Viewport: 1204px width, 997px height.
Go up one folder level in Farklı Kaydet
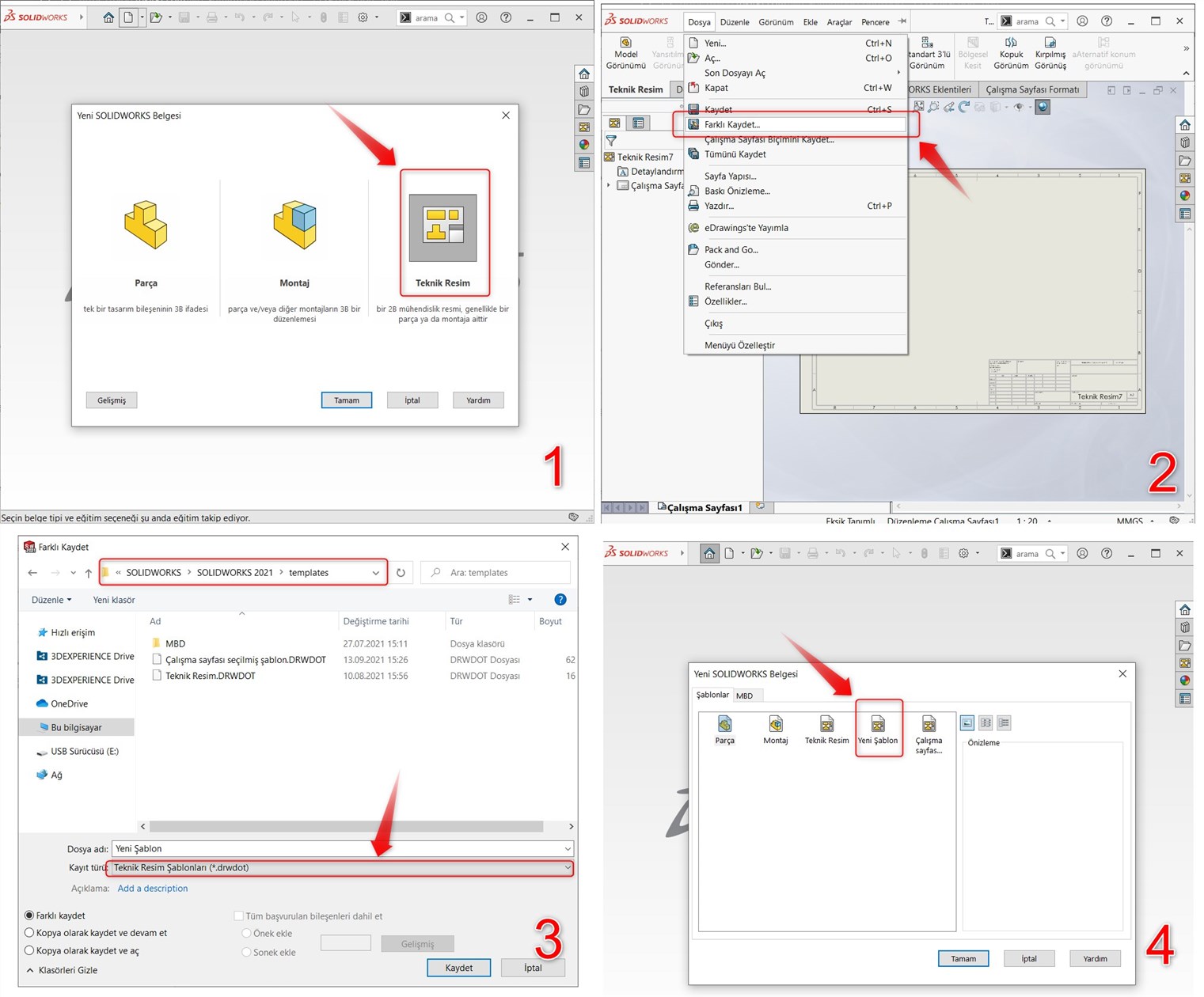pos(89,573)
